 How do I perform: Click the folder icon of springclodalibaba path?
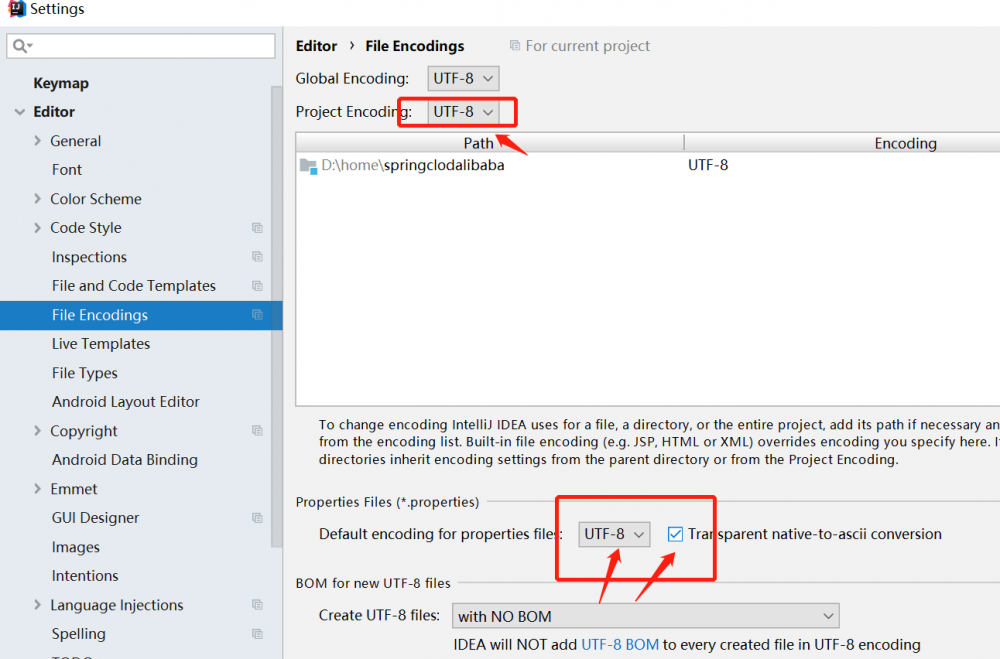click(309, 166)
